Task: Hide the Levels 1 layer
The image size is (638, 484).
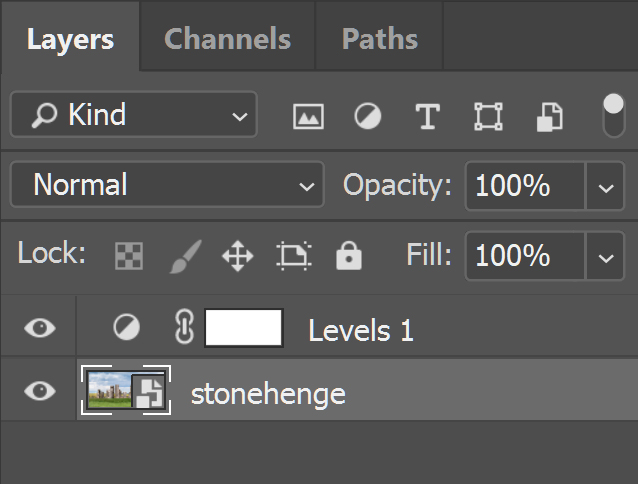Action: [x=39, y=329]
